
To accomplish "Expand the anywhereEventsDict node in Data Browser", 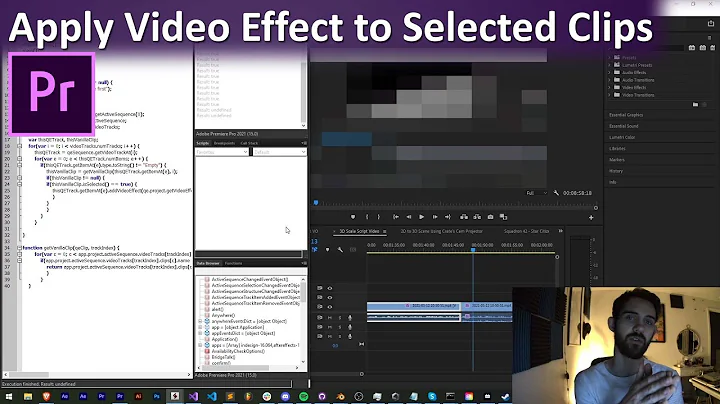I will point(200,321).
